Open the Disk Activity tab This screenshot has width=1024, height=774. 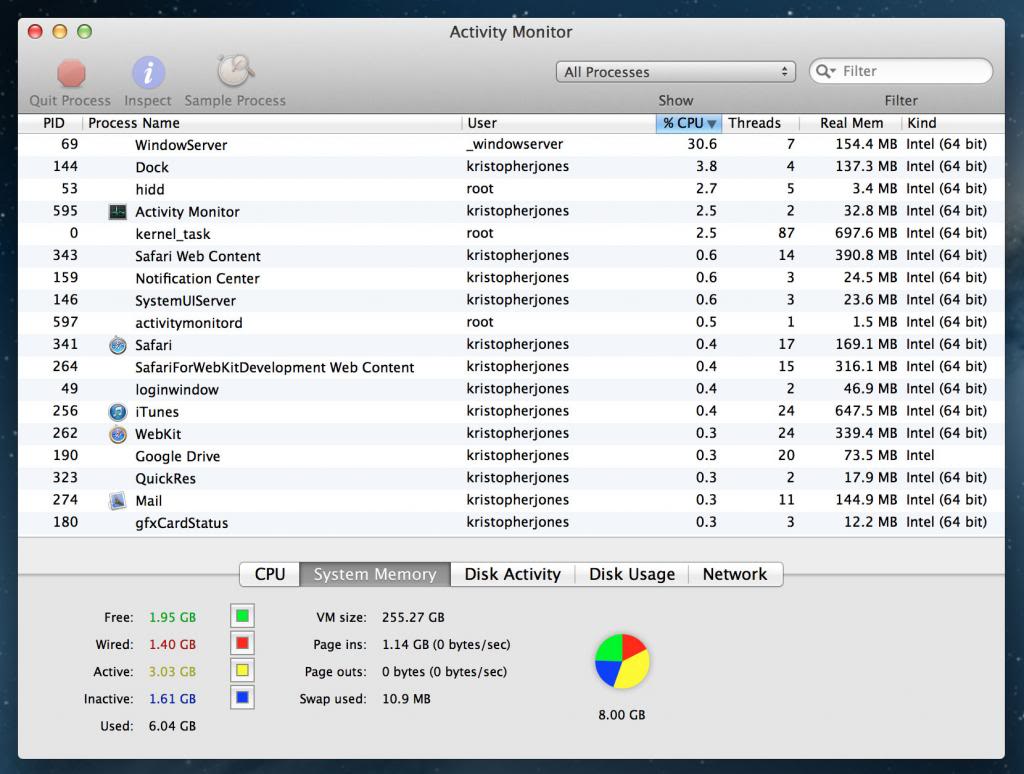pyautogui.click(x=513, y=574)
